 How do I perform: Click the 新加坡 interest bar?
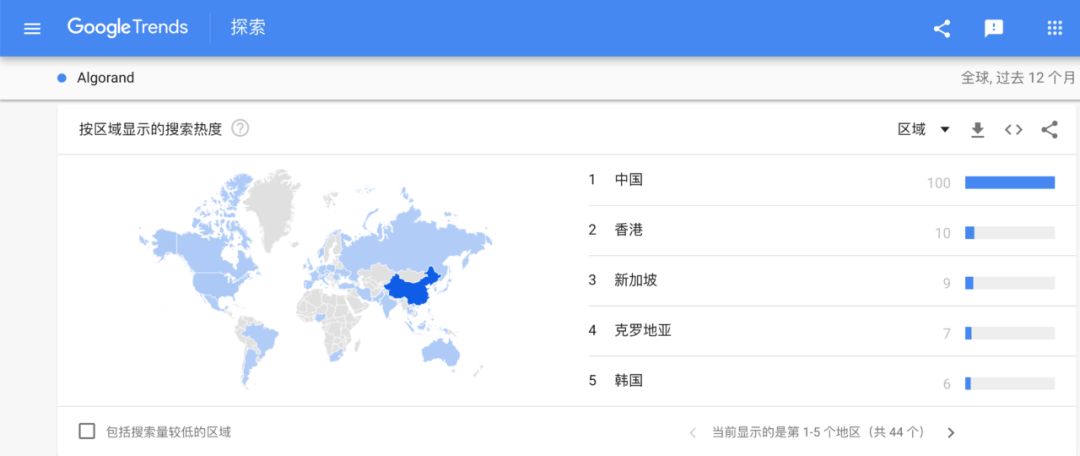click(x=1010, y=283)
